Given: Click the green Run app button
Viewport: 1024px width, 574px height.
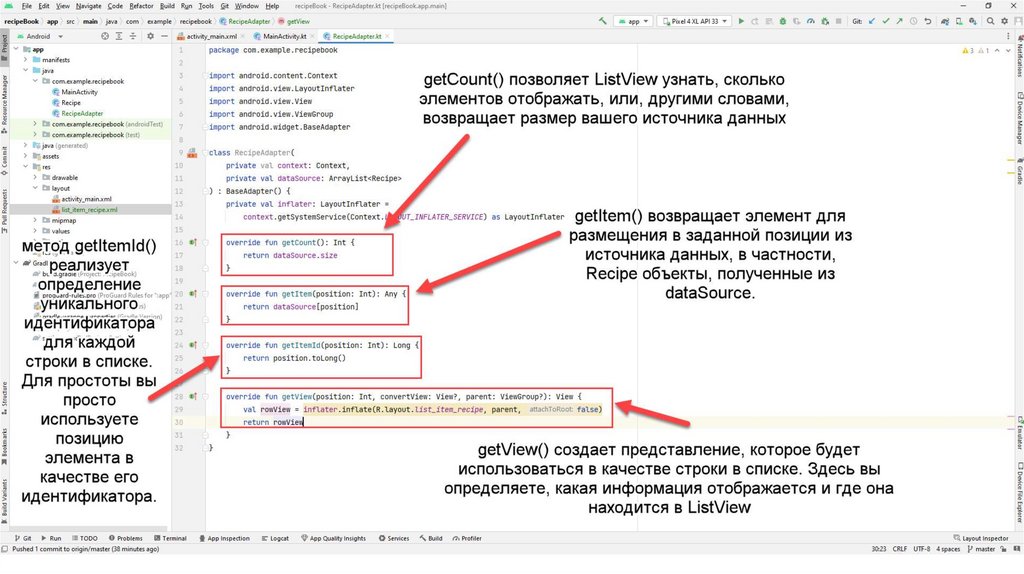Looking at the screenshot, I should [741, 20].
